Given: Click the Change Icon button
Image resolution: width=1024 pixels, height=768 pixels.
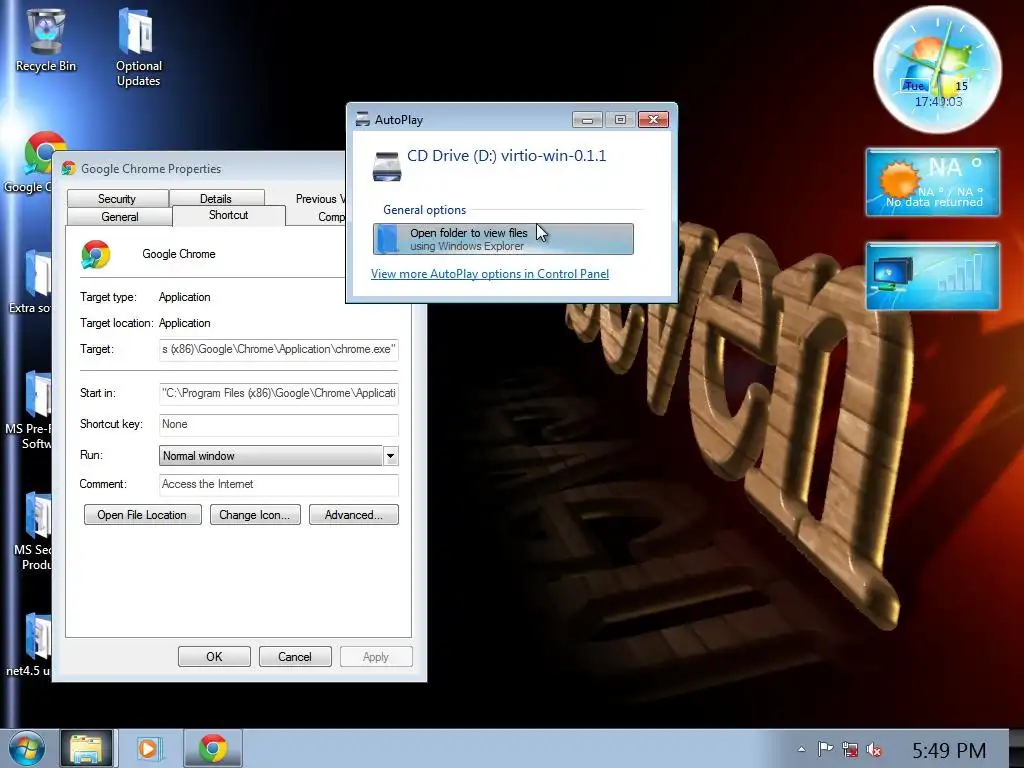Looking at the screenshot, I should [x=255, y=515].
